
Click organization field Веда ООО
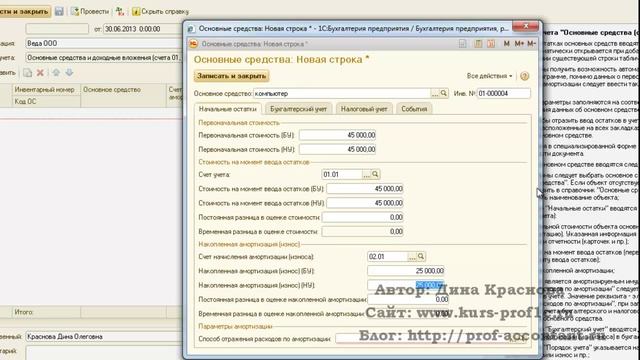coord(104,43)
